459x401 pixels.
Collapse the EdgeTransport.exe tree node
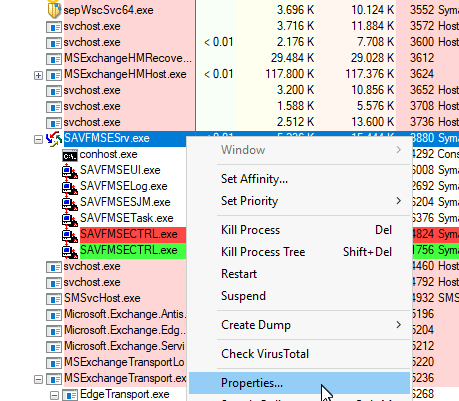click(x=54, y=396)
